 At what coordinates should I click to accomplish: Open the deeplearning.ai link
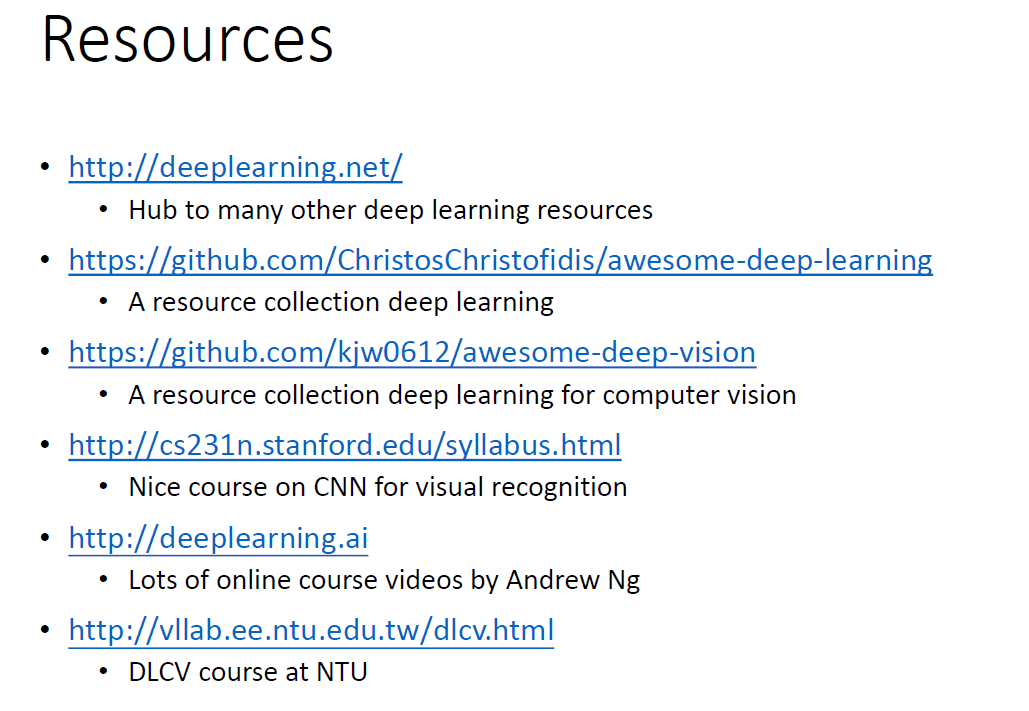click(x=218, y=538)
